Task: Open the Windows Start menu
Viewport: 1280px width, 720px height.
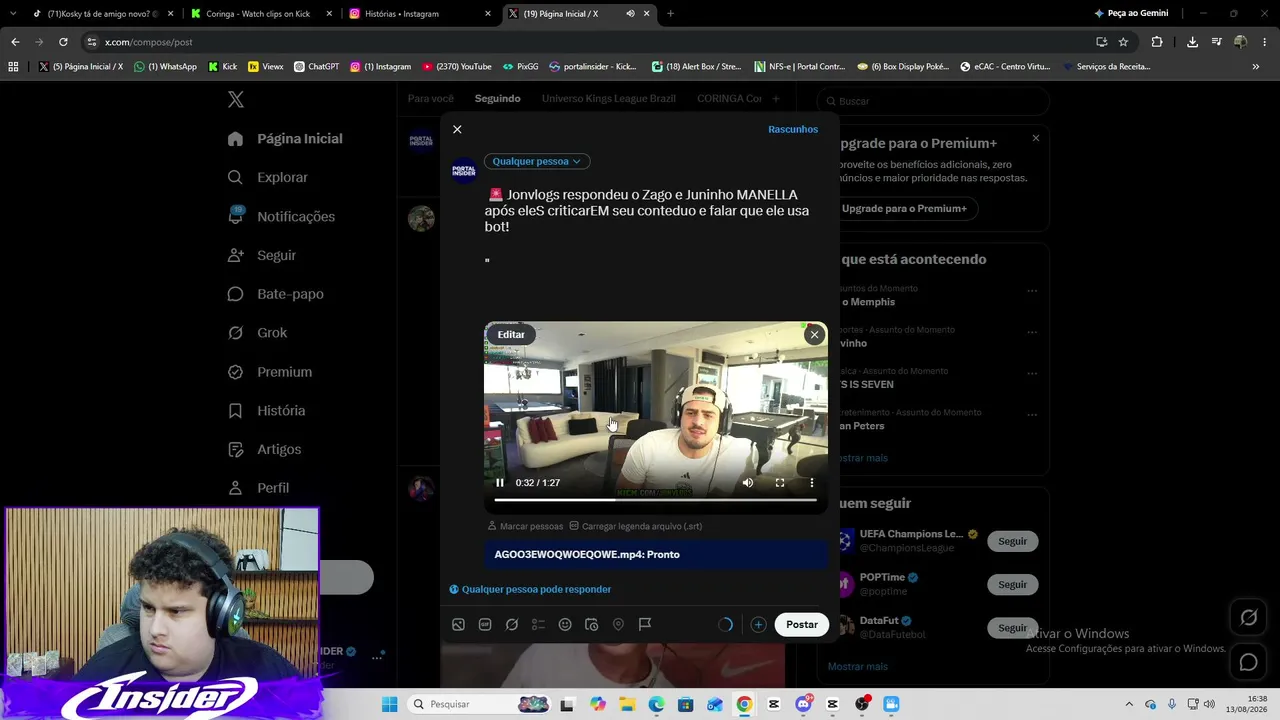Action: click(389, 704)
